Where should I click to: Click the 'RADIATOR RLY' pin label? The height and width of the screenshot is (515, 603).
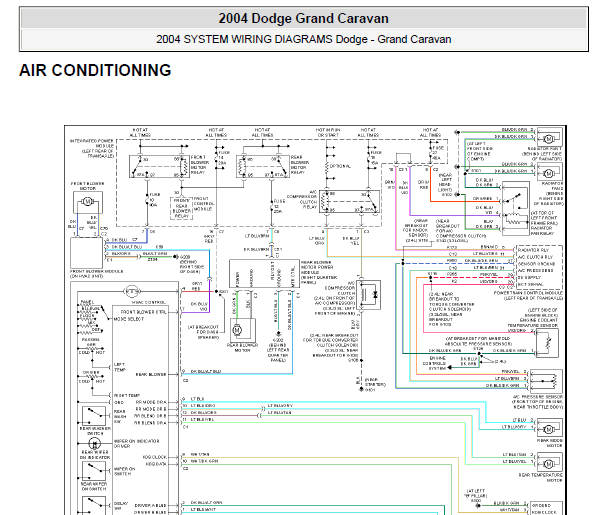(x=535, y=250)
